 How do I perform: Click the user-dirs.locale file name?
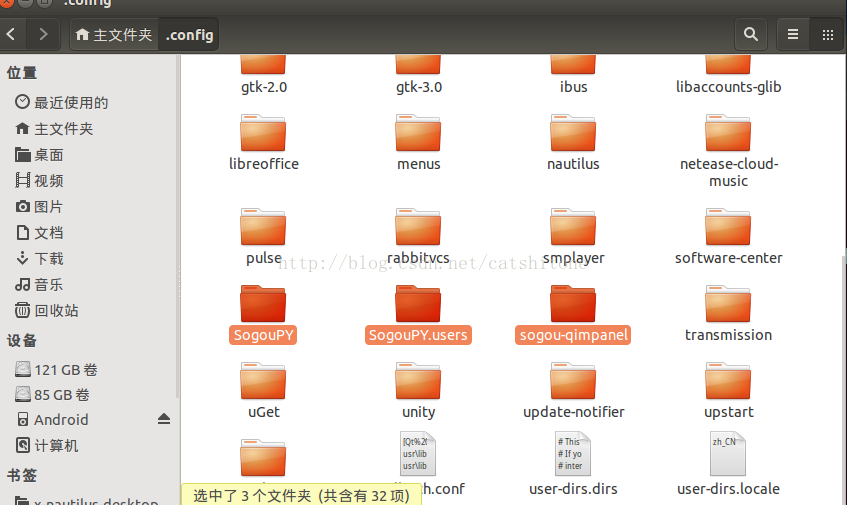click(x=728, y=489)
